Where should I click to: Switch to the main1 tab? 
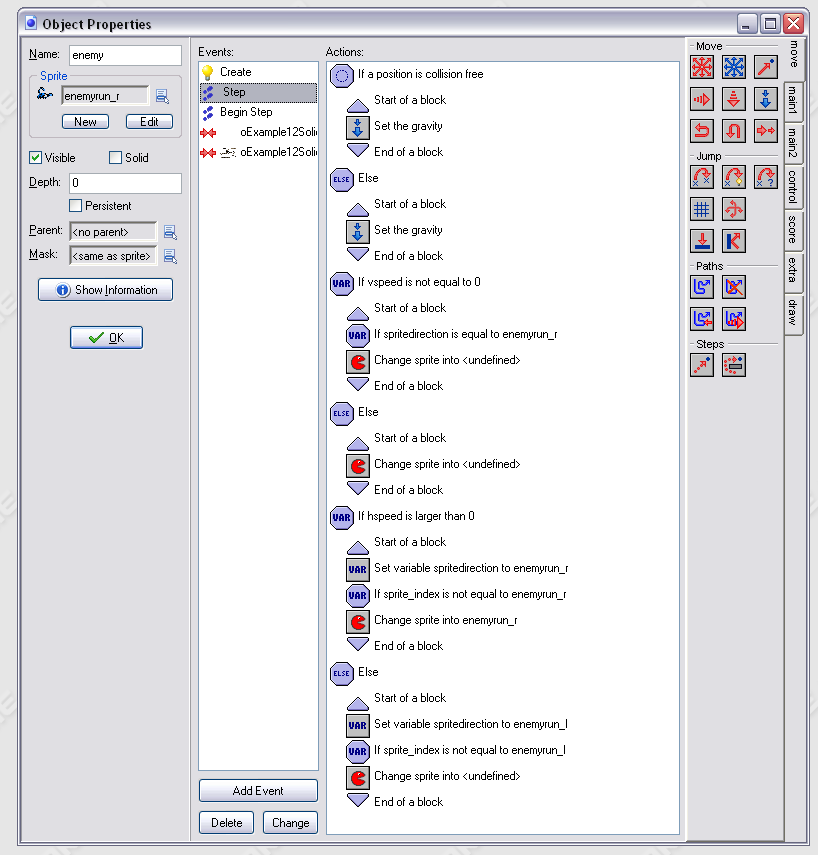point(793,100)
